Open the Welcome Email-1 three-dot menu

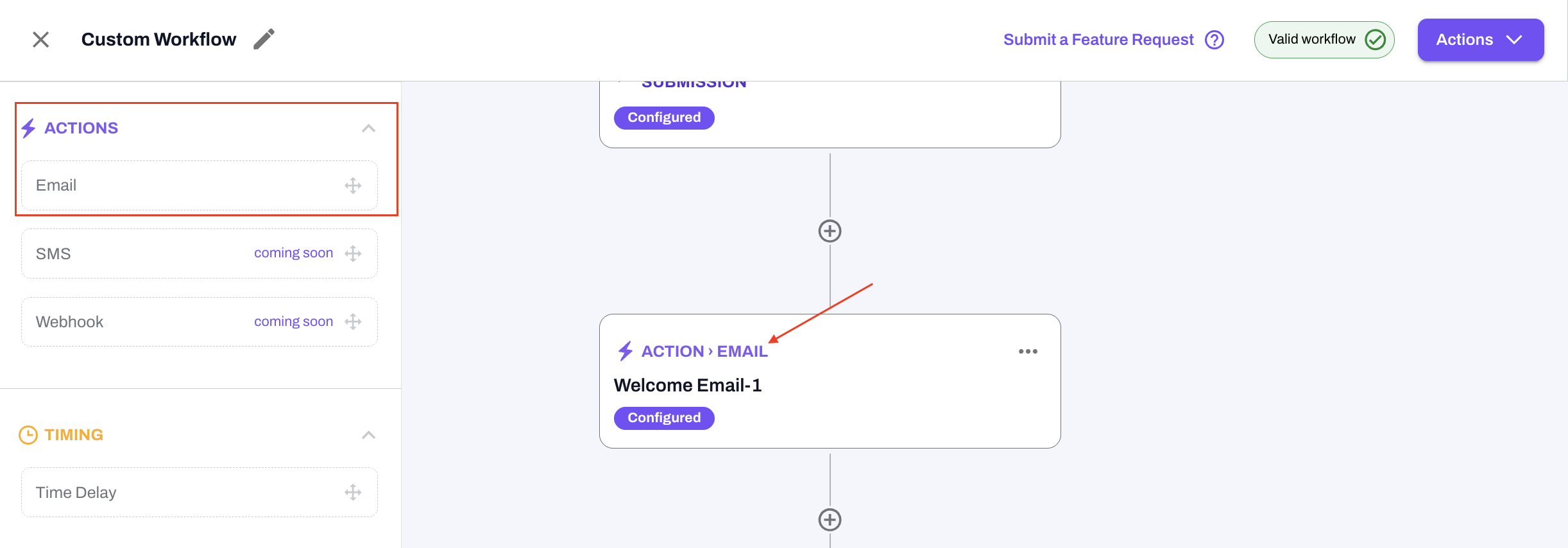pos(1028,352)
